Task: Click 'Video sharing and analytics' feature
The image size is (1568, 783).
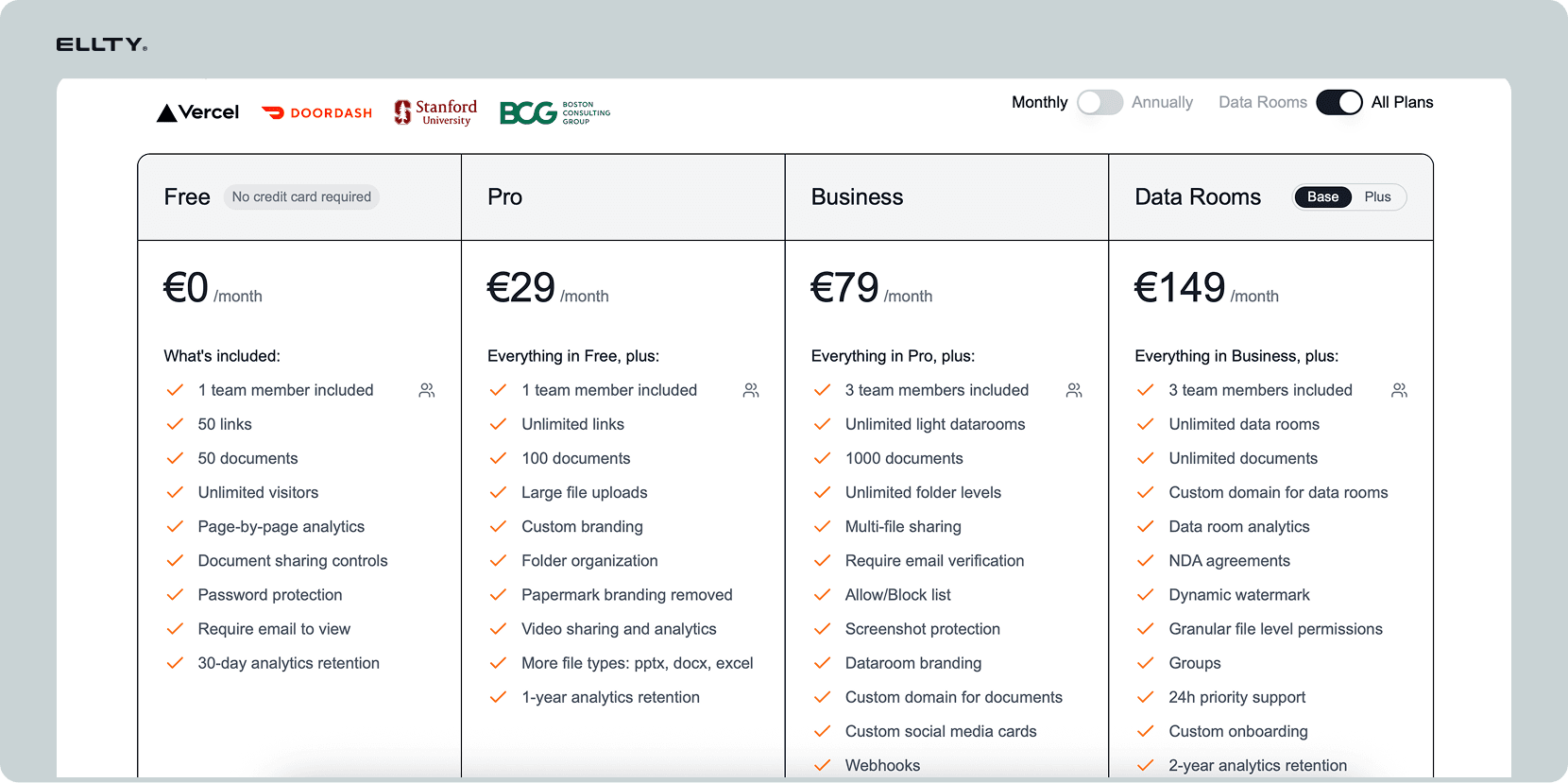Action: tap(619, 629)
